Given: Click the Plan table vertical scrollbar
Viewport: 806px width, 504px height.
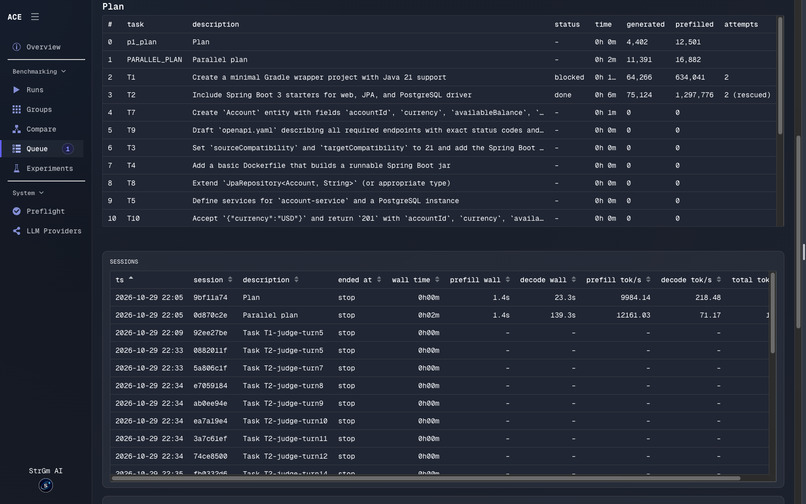Looking at the screenshot, I should 780,76.
